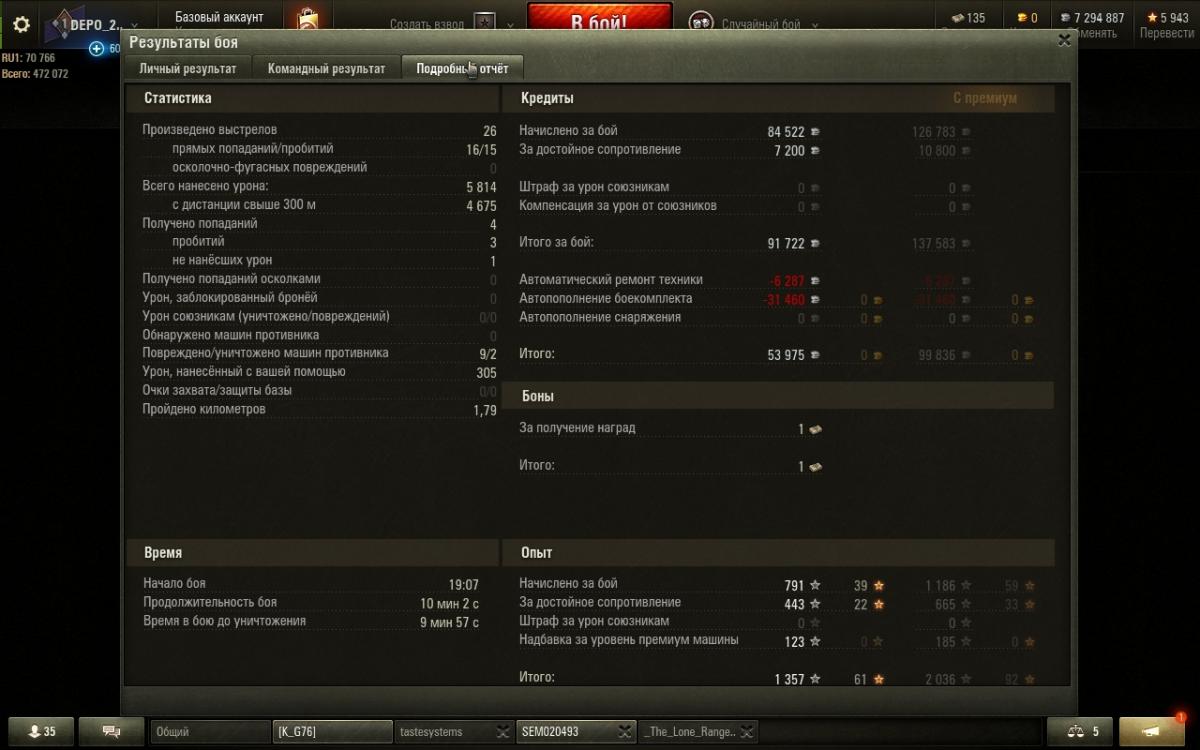Switch to the Личный результат tab
This screenshot has width=1200, height=750.
(x=188, y=69)
